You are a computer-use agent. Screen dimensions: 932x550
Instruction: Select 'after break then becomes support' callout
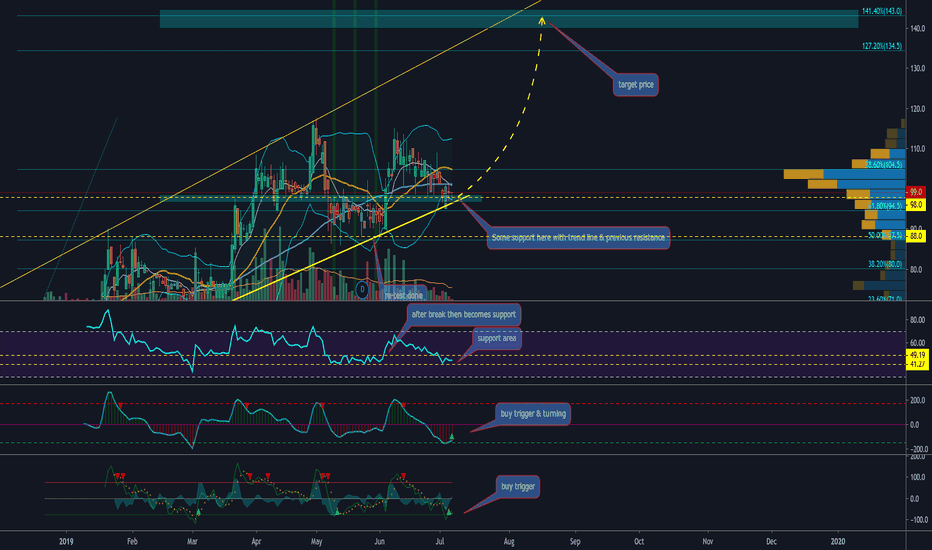464,315
